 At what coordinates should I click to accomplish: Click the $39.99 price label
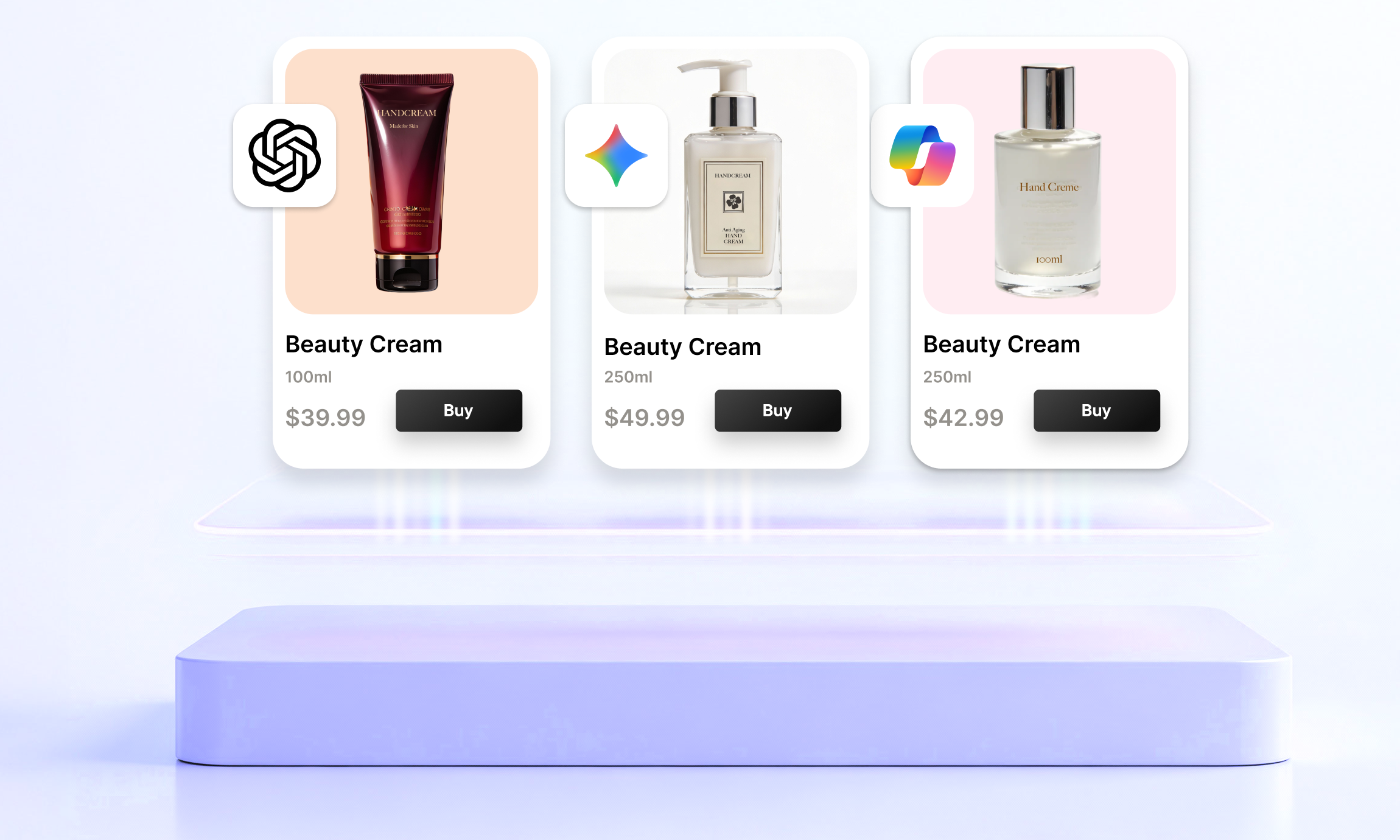(325, 418)
